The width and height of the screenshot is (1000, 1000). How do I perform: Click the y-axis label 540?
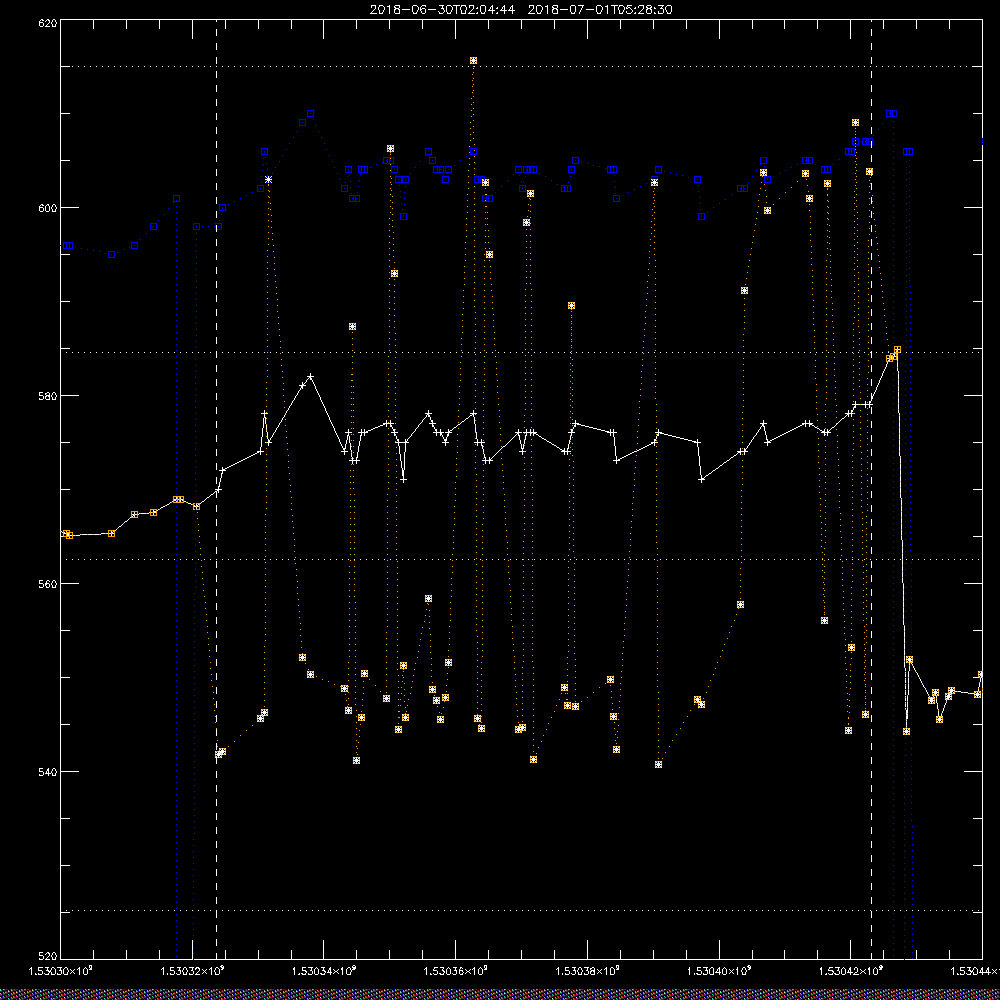[x=48, y=772]
